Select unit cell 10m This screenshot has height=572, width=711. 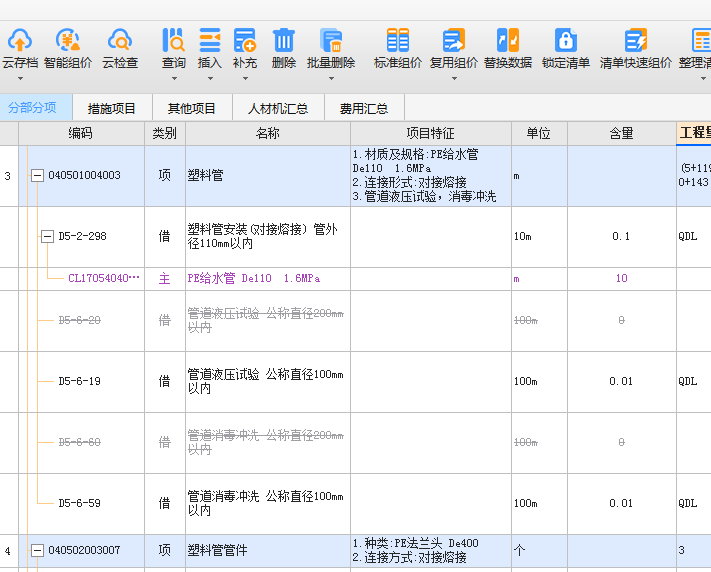(539, 236)
